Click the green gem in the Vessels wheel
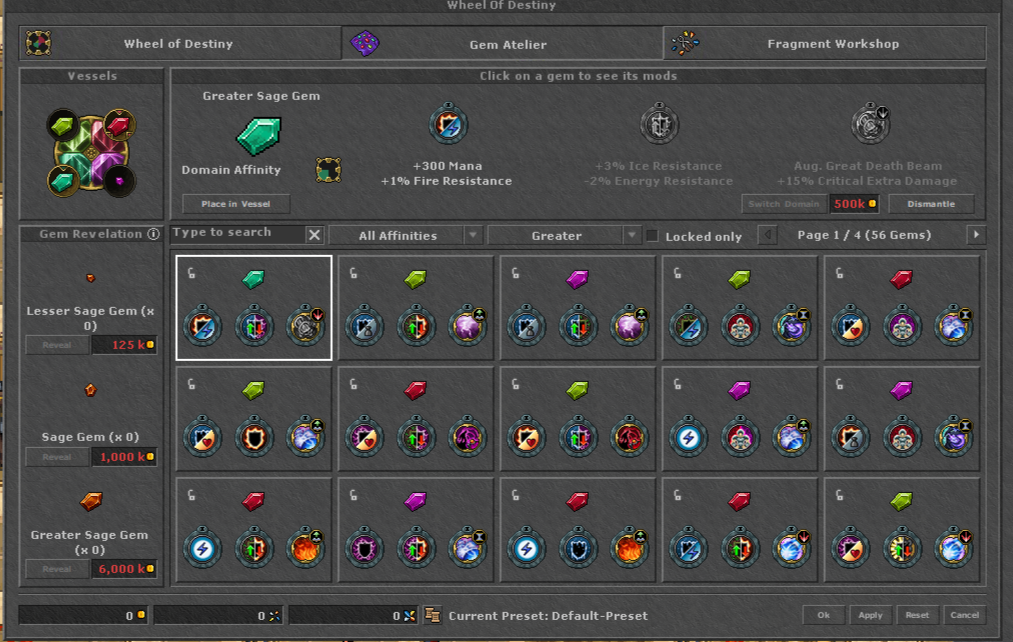 63,125
